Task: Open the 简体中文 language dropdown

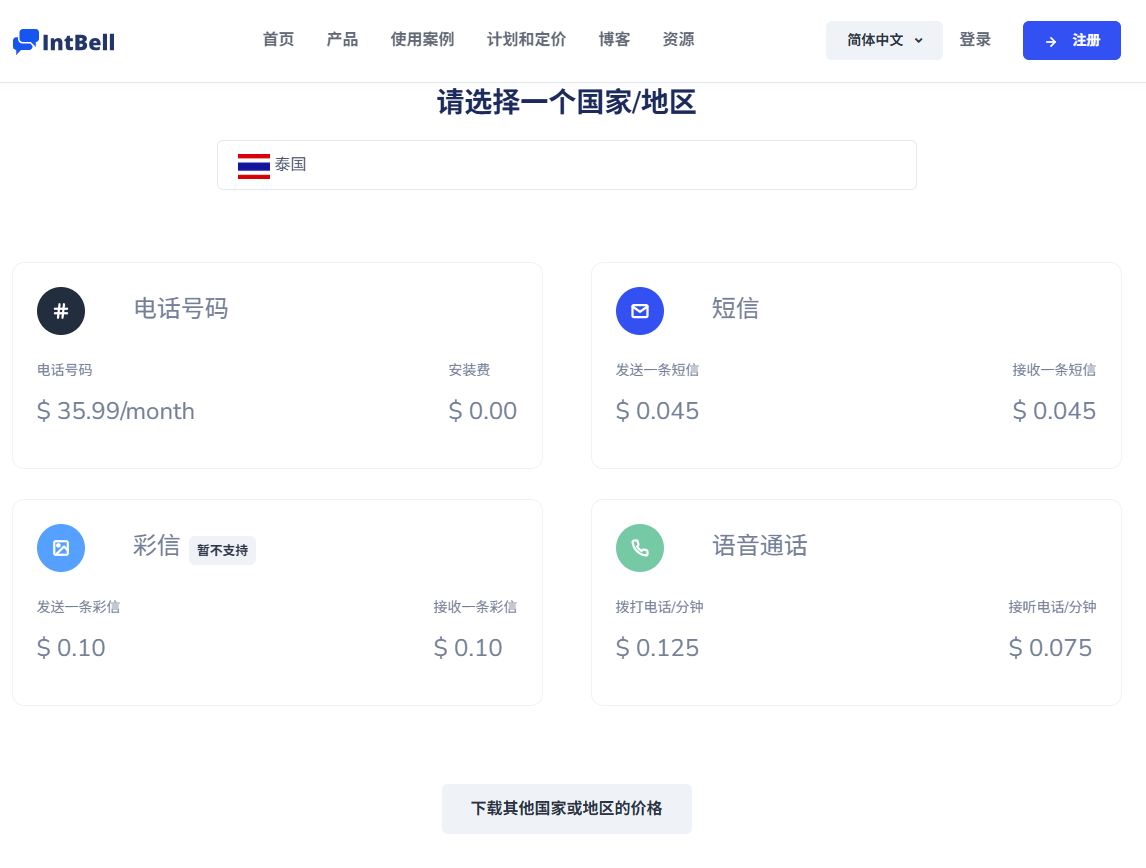Action: point(875,40)
